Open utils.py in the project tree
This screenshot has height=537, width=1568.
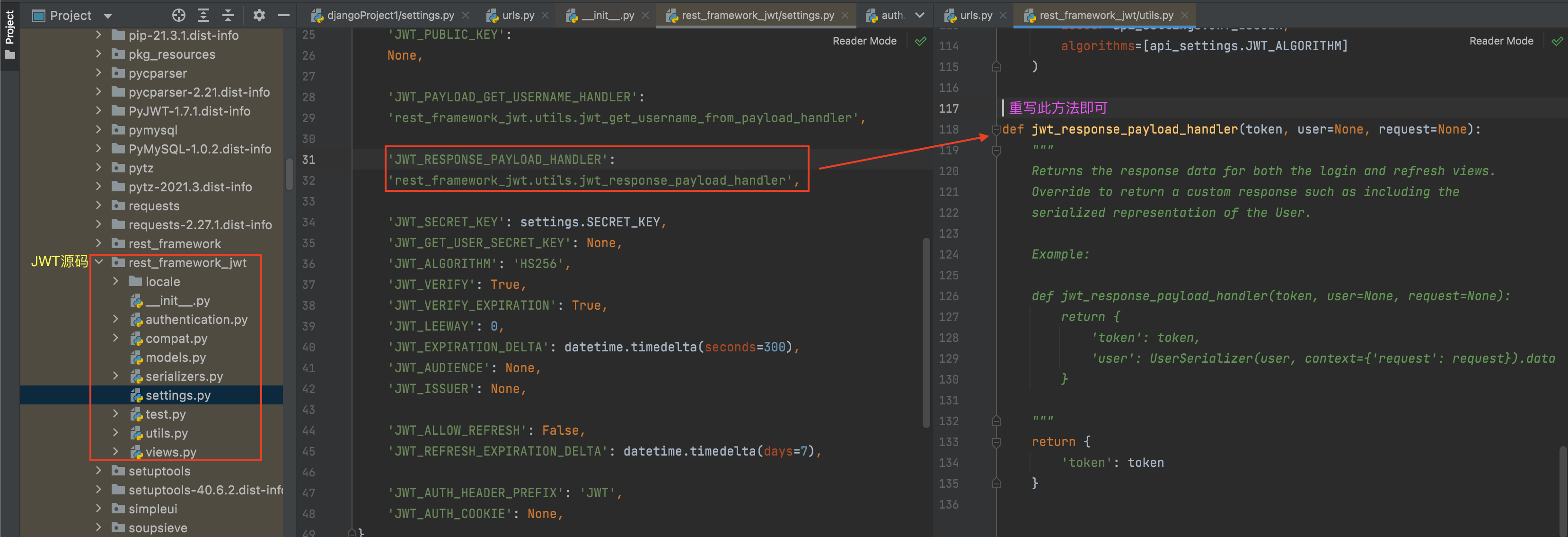(166, 433)
